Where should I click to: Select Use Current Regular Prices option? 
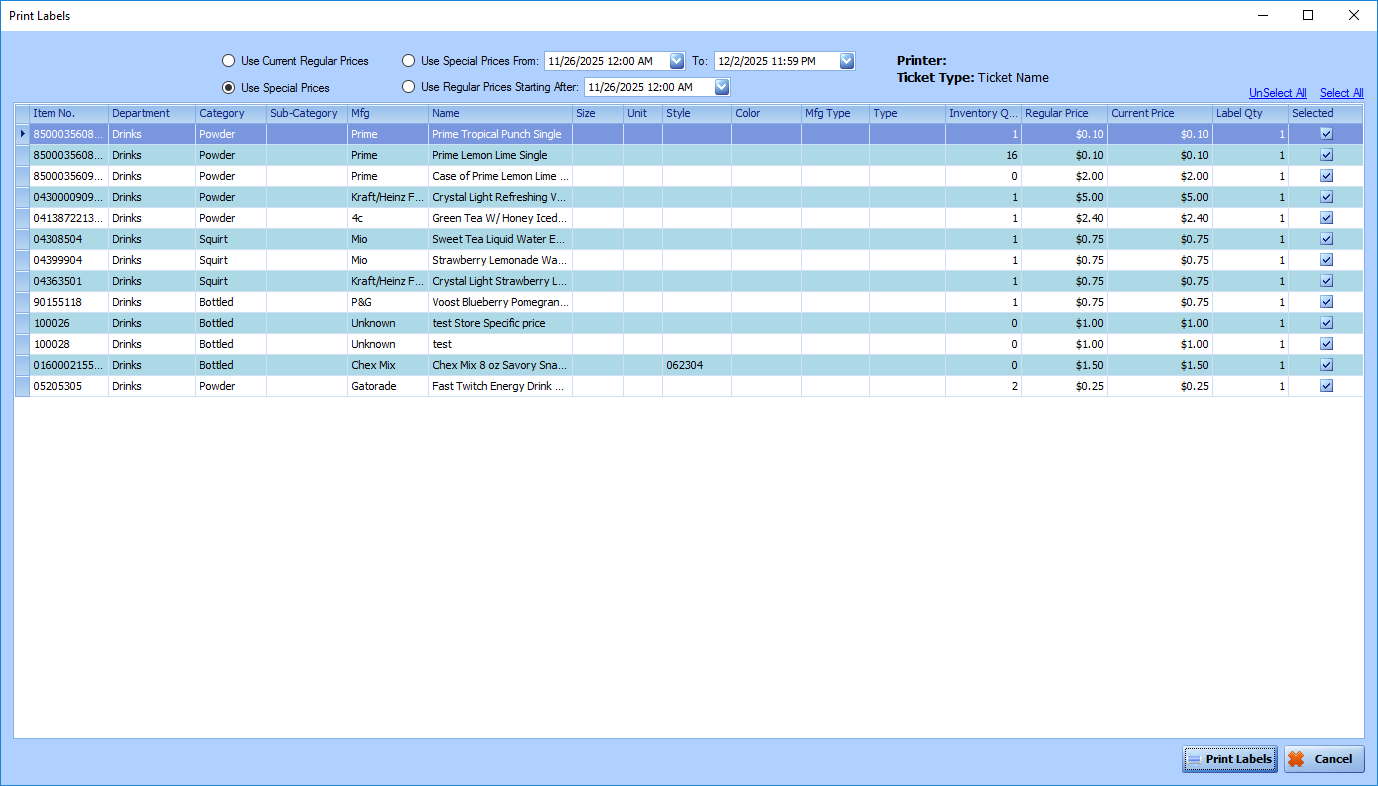tap(229, 61)
